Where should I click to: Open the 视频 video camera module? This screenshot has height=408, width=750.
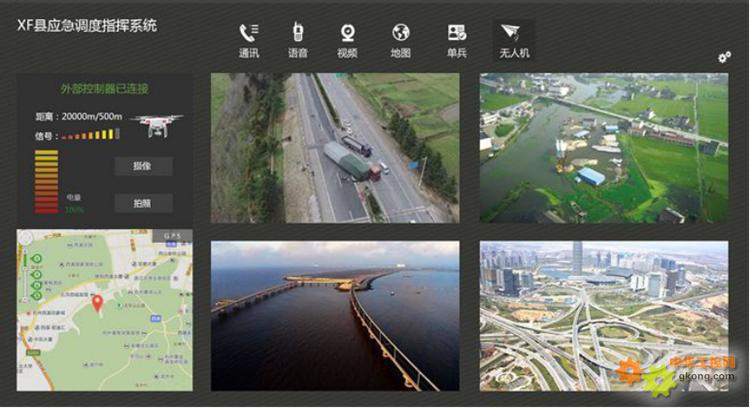[347, 39]
